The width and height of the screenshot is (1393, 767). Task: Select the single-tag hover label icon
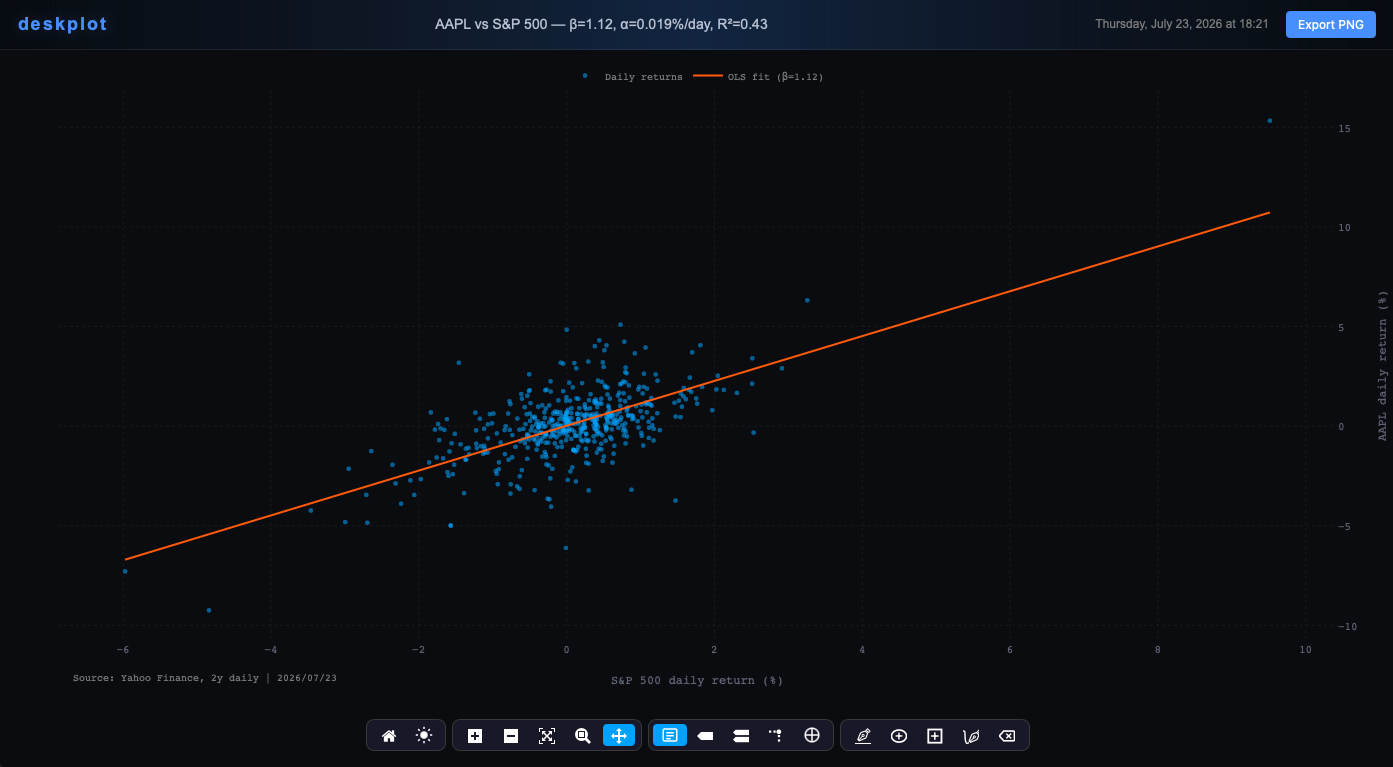coord(705,736)
